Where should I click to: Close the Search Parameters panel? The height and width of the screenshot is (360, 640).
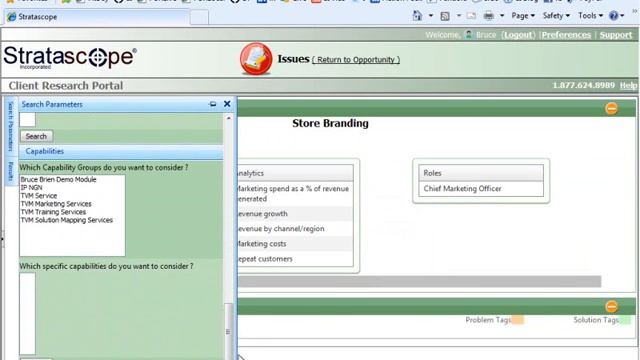227,104
